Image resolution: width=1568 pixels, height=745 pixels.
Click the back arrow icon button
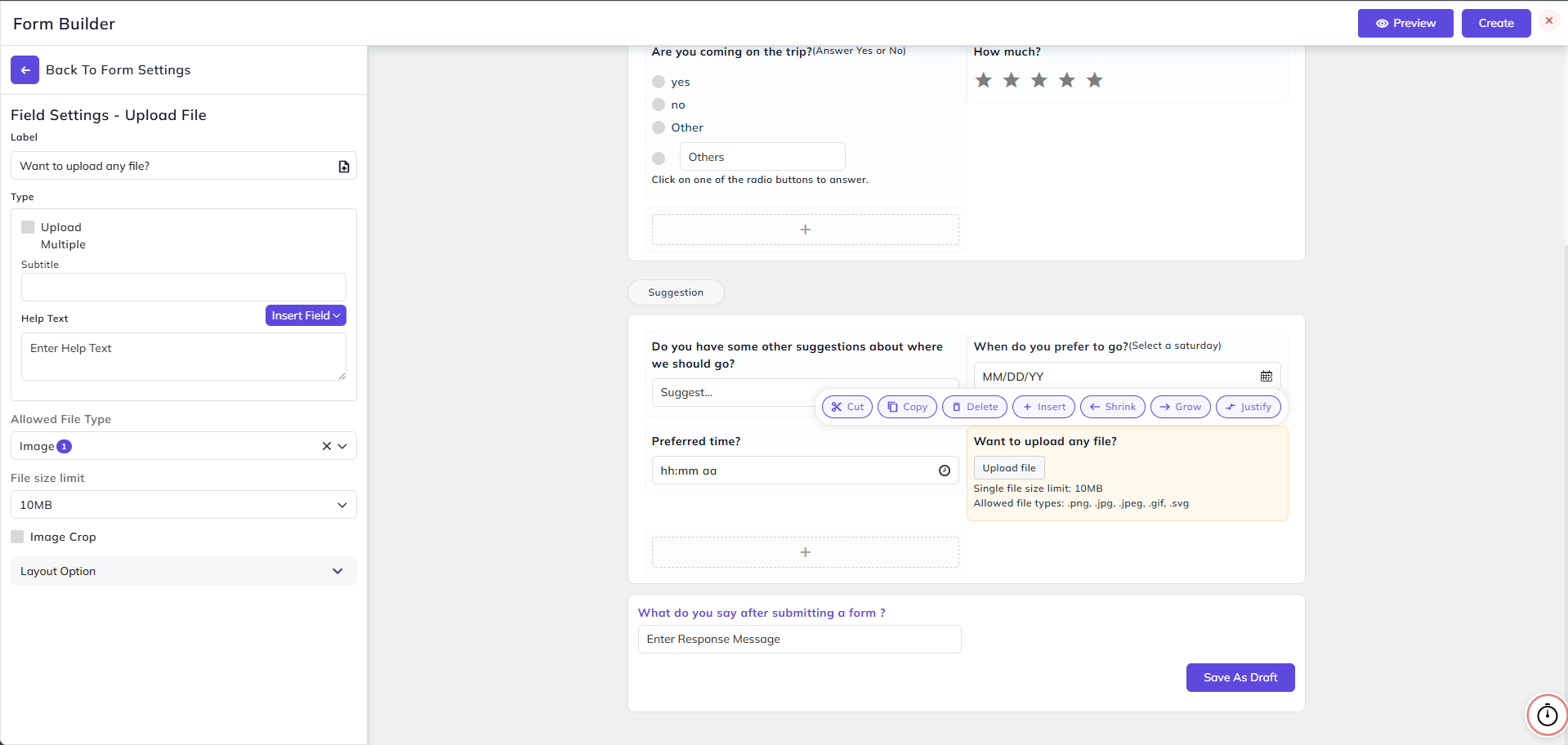tap(25, 70)
